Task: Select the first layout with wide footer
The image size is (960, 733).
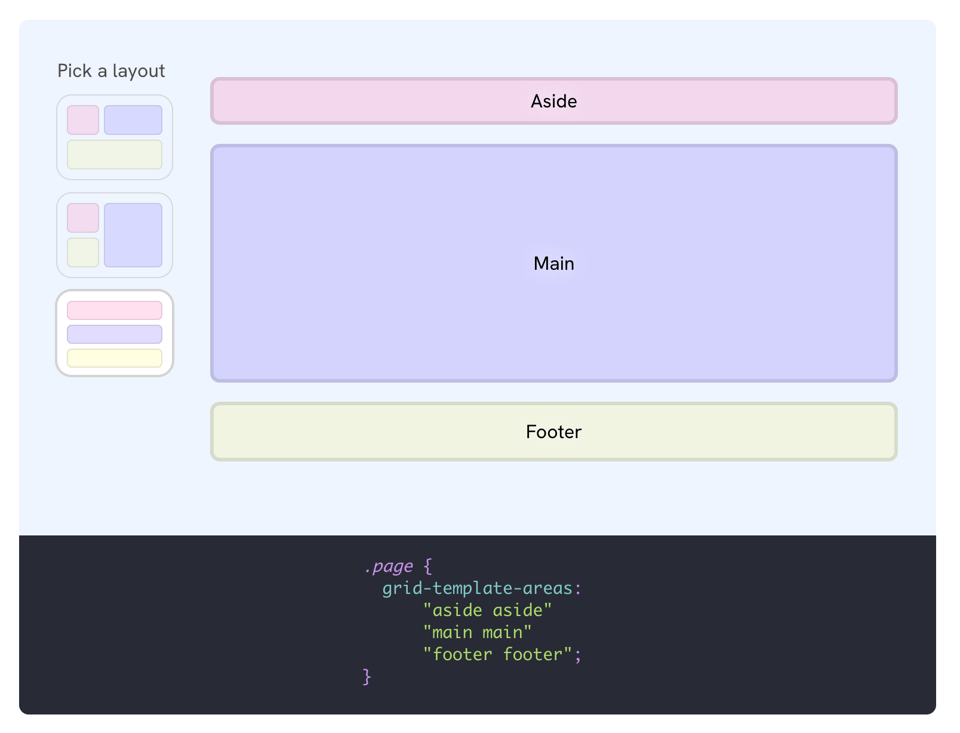Action: tap(114, 137)
